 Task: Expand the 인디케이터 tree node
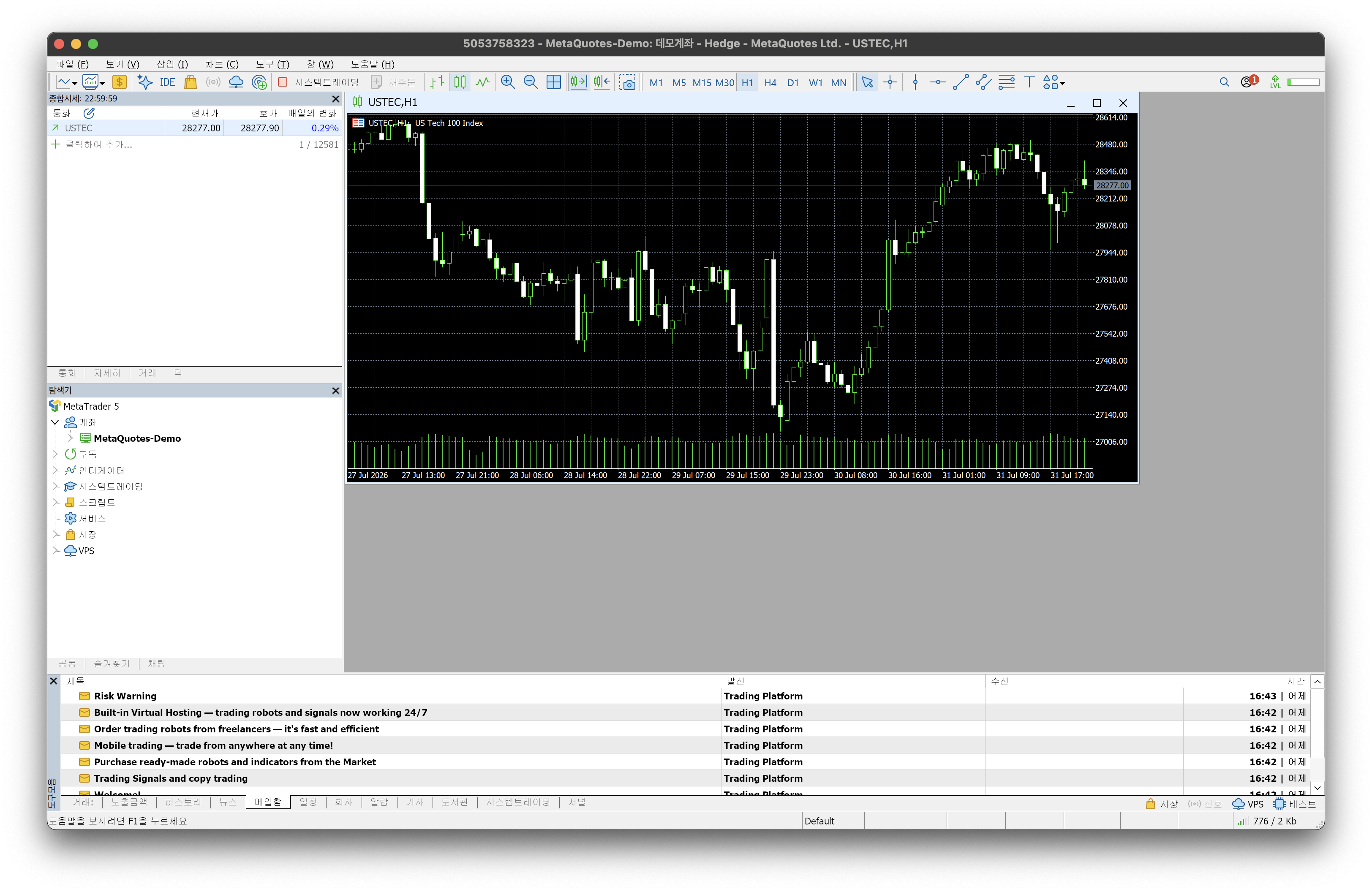56,471
